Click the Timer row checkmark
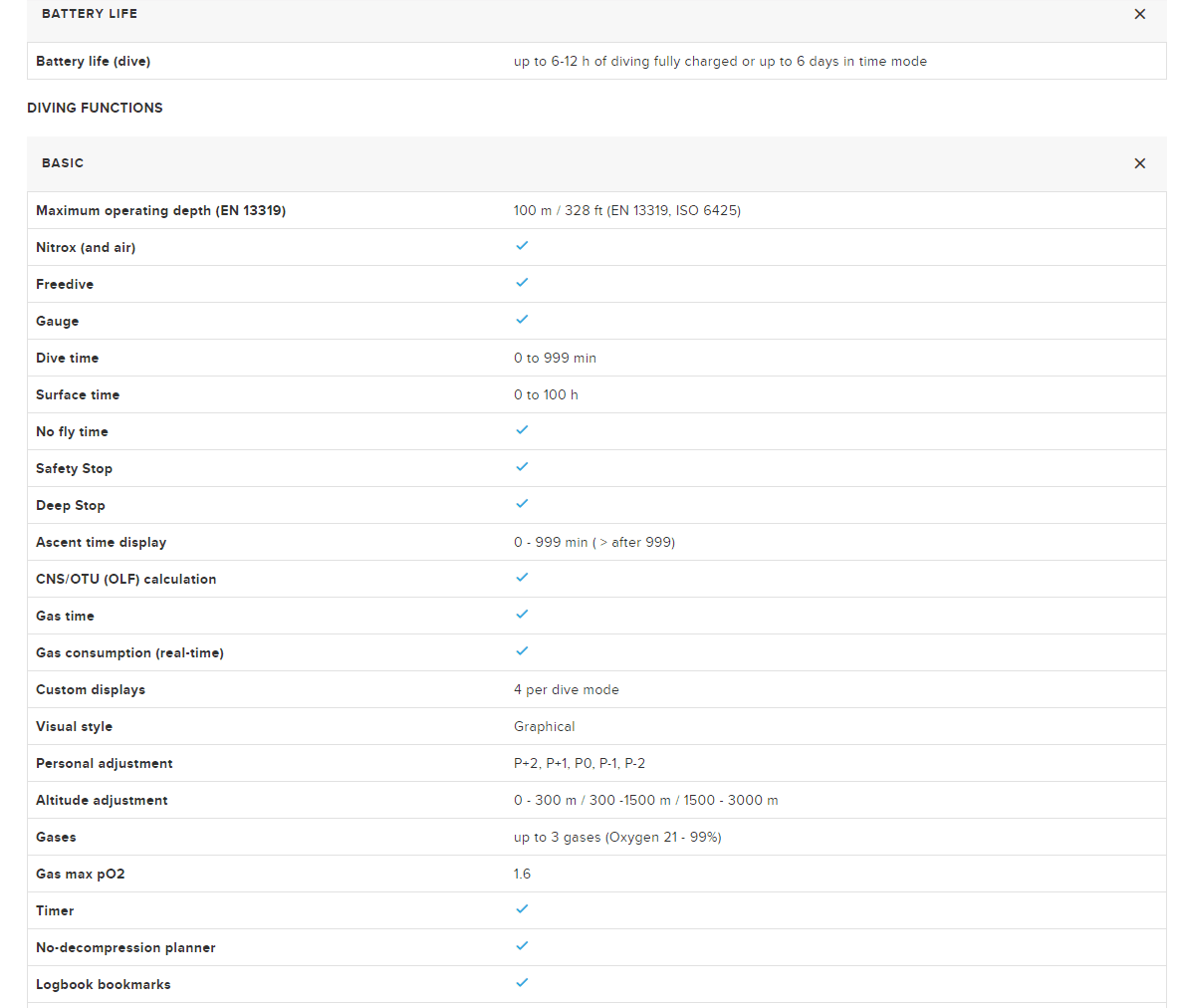 coord(522,909)
